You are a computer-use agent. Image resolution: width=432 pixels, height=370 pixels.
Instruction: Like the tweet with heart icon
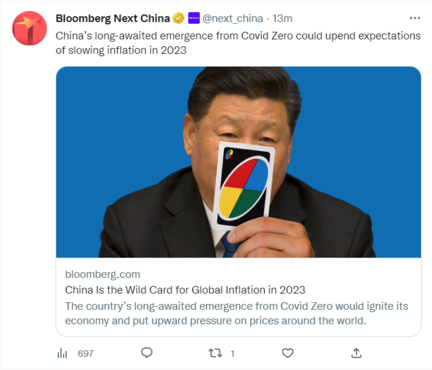pyautogui.click(x=288, y=353)
